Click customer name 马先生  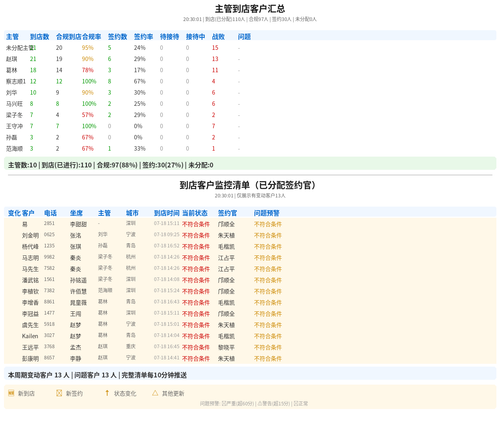30,269
